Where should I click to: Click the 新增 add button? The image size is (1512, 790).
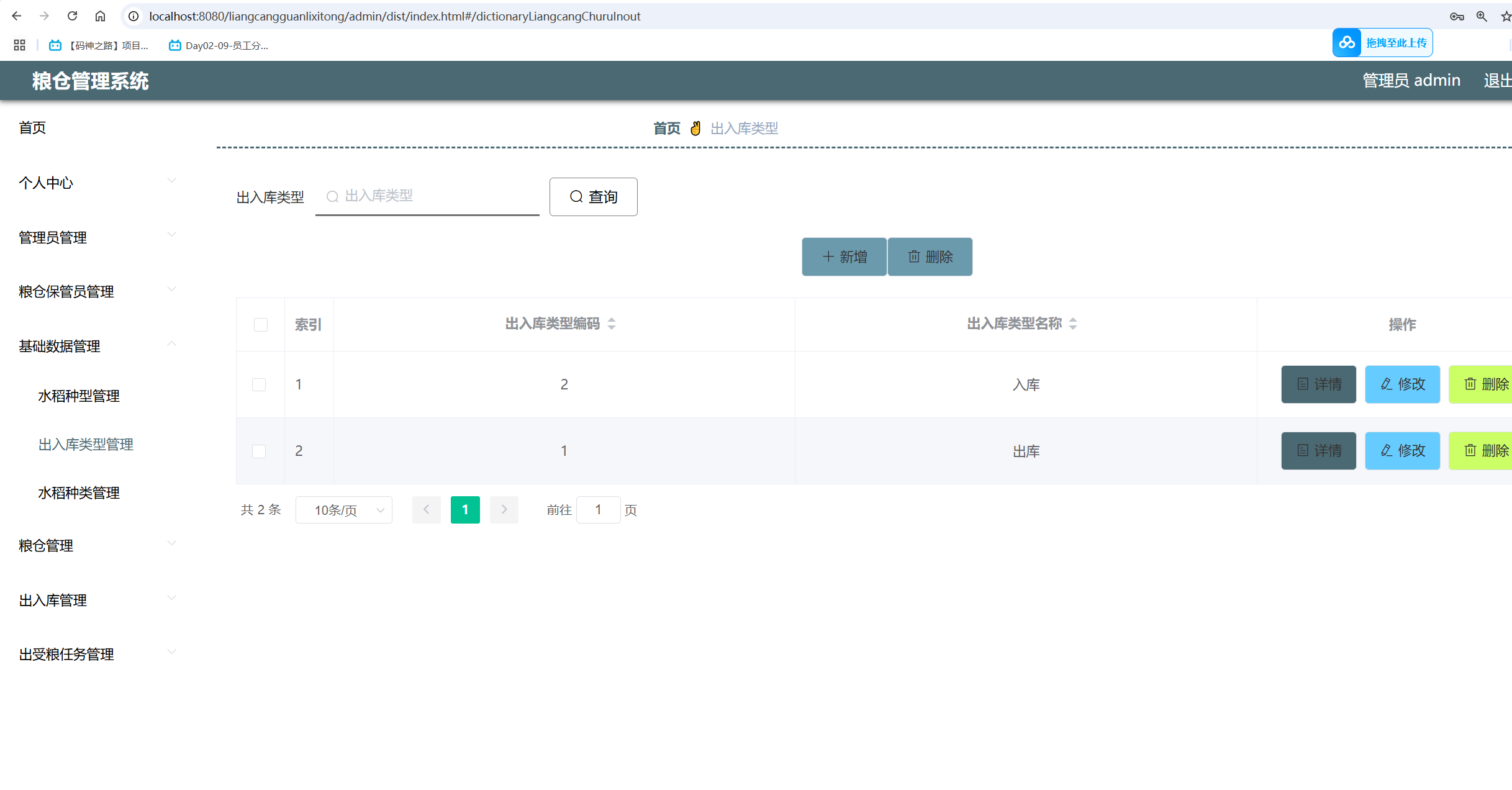coord(844,257)
